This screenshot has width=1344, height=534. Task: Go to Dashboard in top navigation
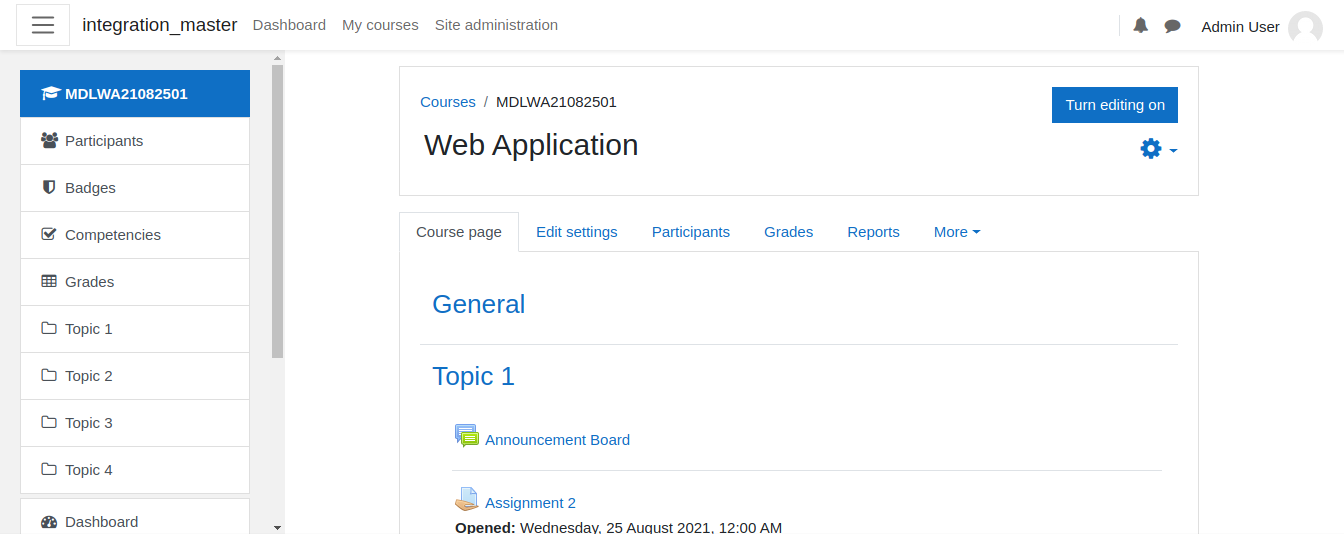[289, 25]
